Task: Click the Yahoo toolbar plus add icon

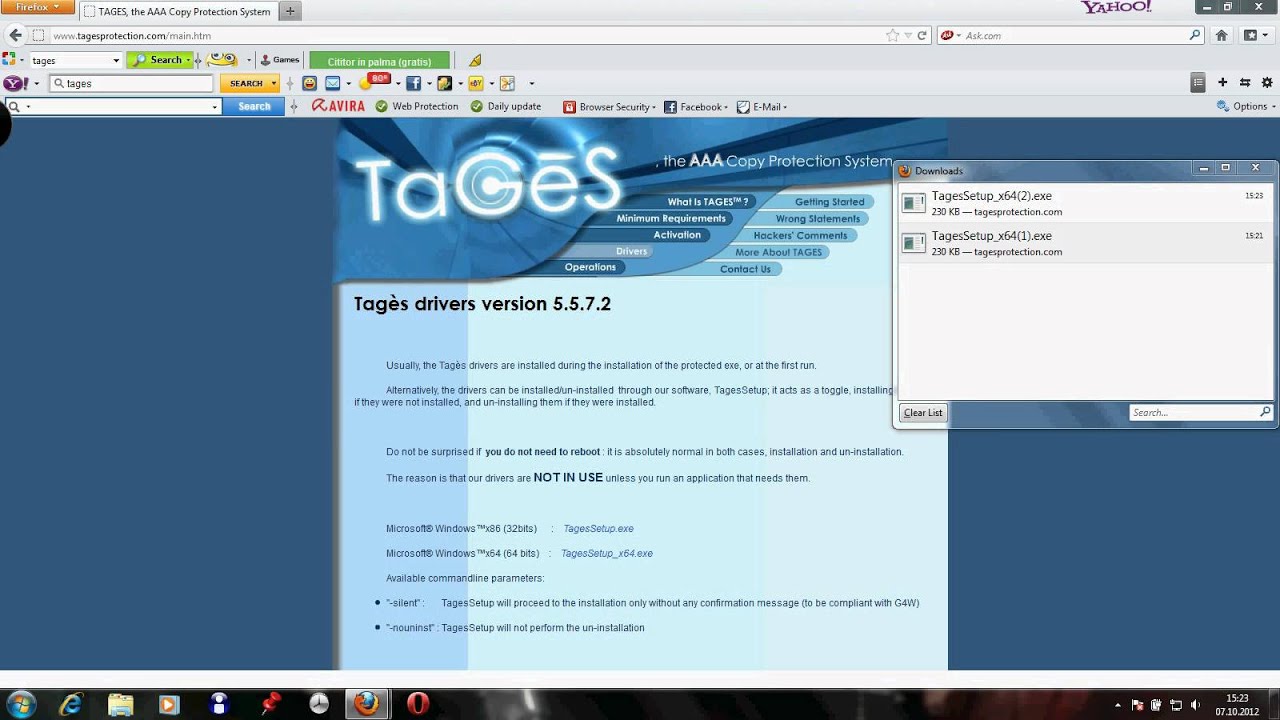Action: [1222, 83]
